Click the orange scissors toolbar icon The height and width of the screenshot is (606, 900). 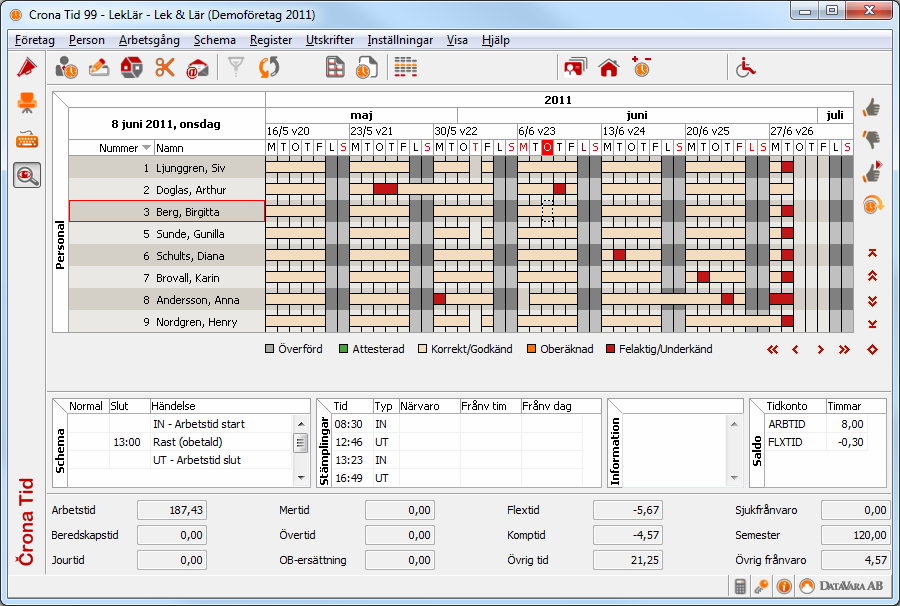coord(165,68)
